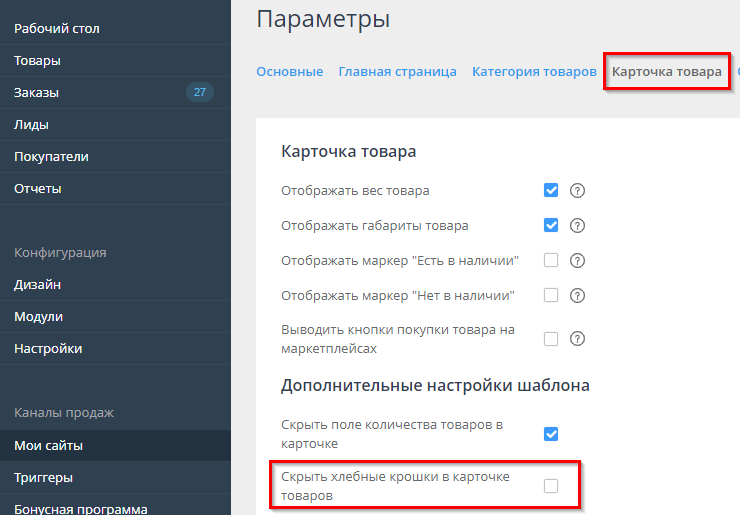This screenshot has width=740, height=515.
Task: Open help for 'Отображать габариты товара'
Action: tap(577, 226)
